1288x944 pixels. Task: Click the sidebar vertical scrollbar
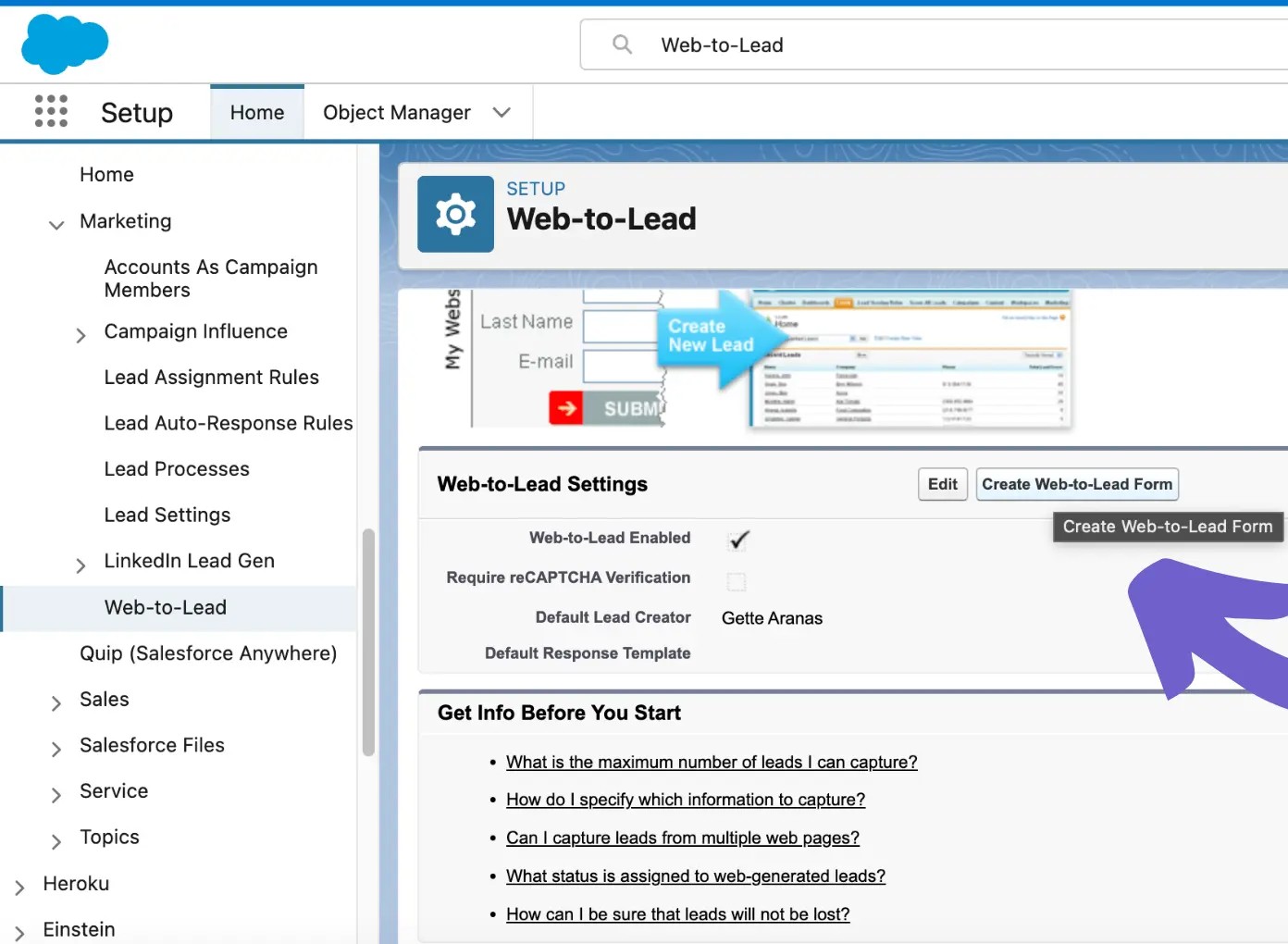(x=368, y=642)
